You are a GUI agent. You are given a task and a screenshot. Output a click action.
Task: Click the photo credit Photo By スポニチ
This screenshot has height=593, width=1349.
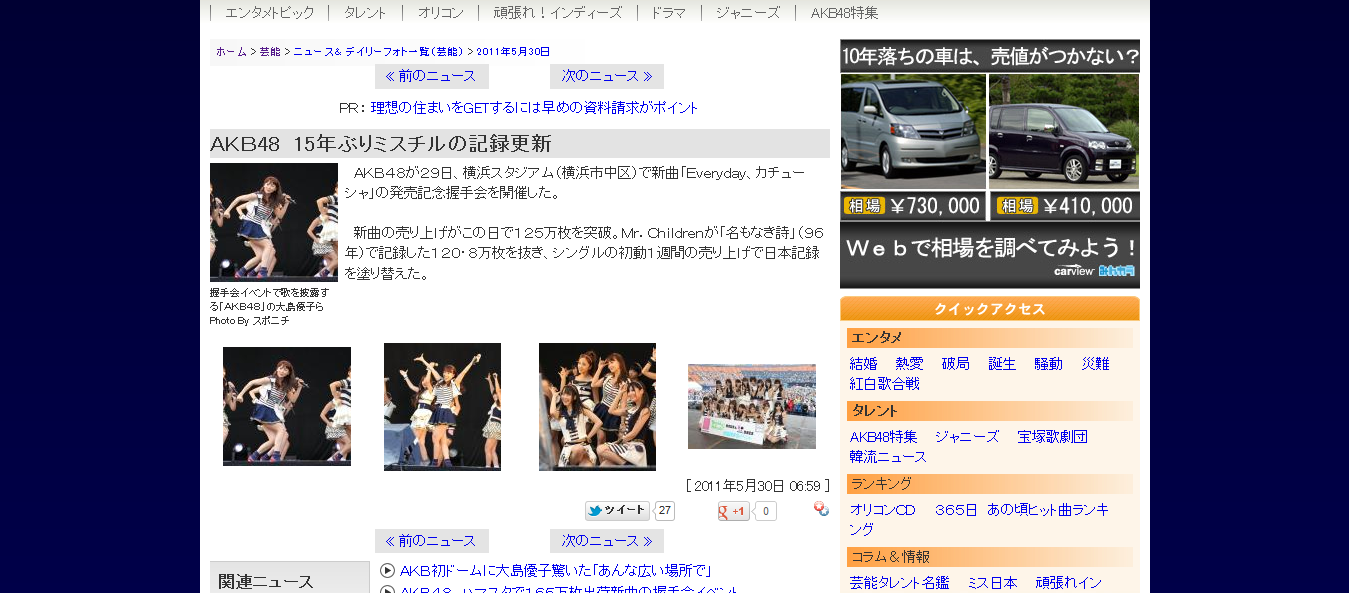[251, 321]
